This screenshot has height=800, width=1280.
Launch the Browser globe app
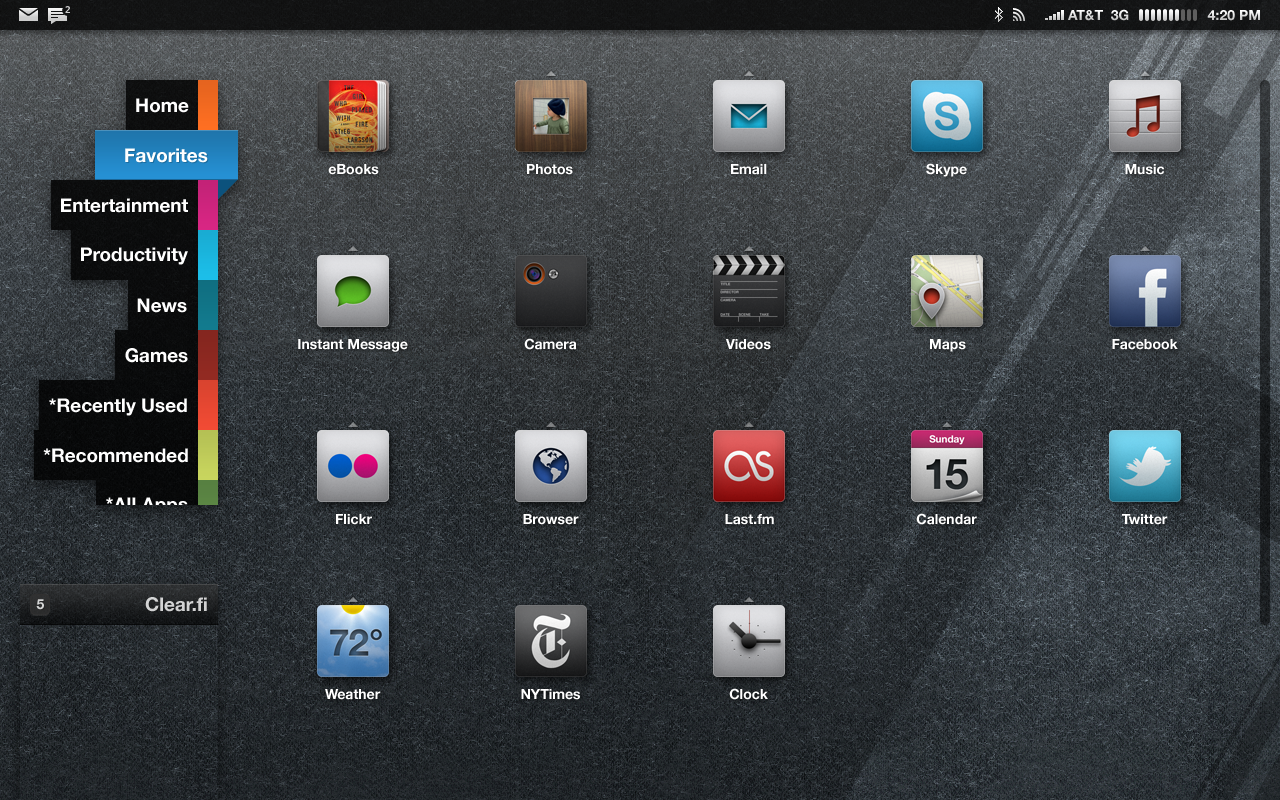click(x=551, y=466)
